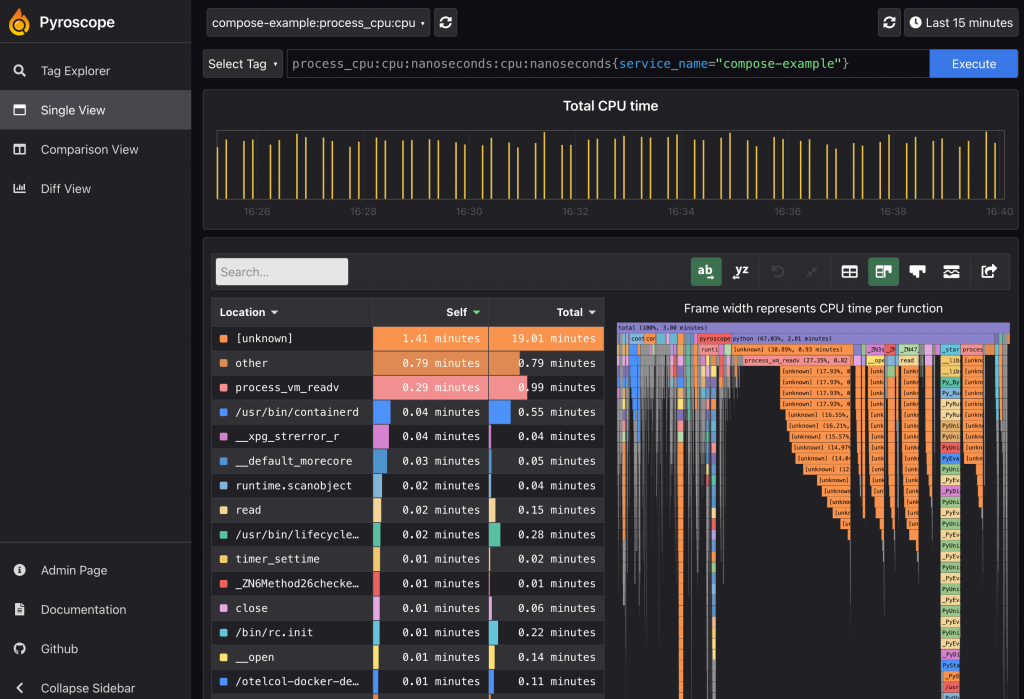Click the blue swatch beside /usr/bin/containerd
This screenshot has height=699, width=1024.
pyautogui.click(x=223, y=412)
